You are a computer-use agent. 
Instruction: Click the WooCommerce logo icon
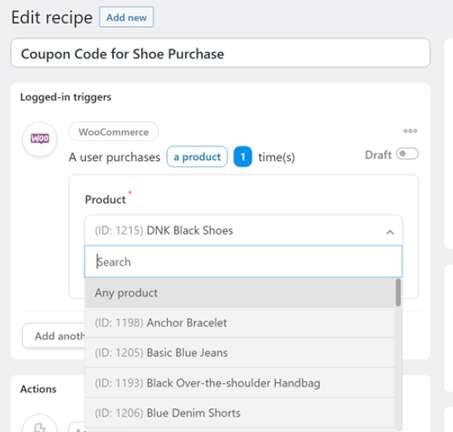[x=40, y=138]
